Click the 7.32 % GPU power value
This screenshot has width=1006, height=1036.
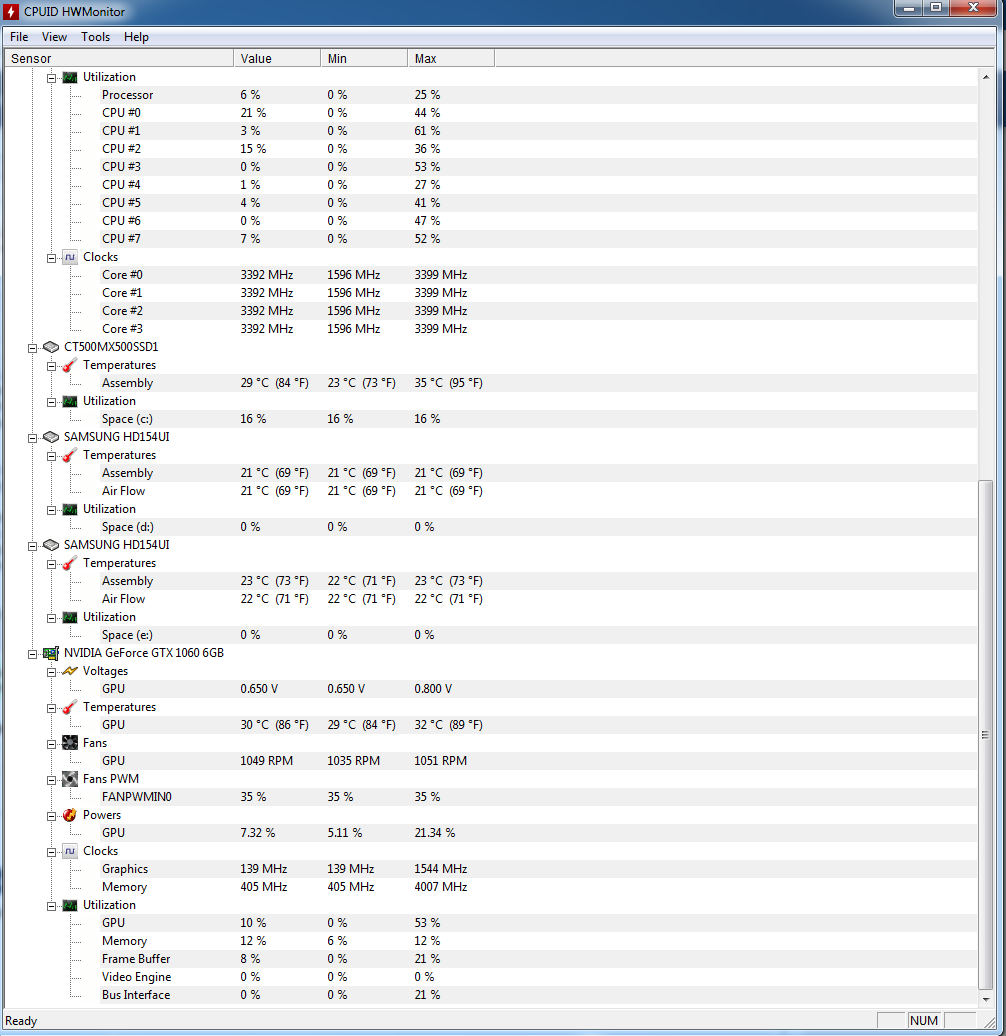(258, 833)
